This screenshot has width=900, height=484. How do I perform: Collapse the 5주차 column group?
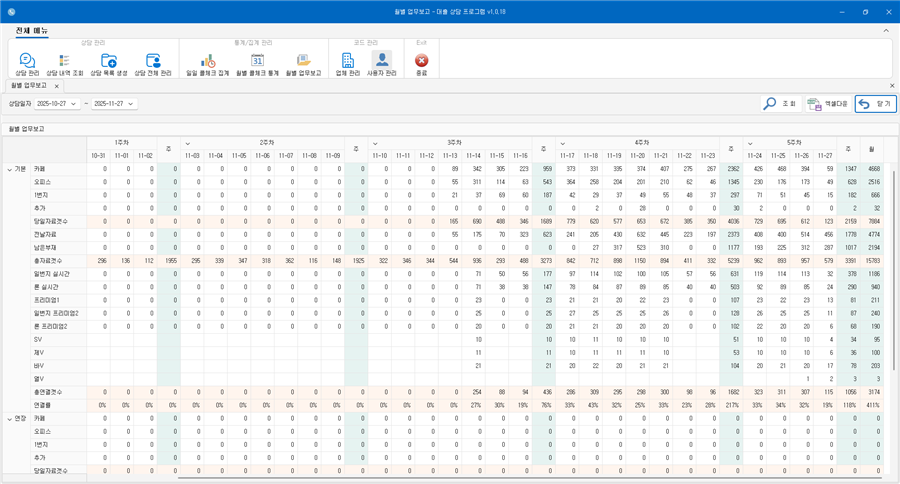(750, 144)
